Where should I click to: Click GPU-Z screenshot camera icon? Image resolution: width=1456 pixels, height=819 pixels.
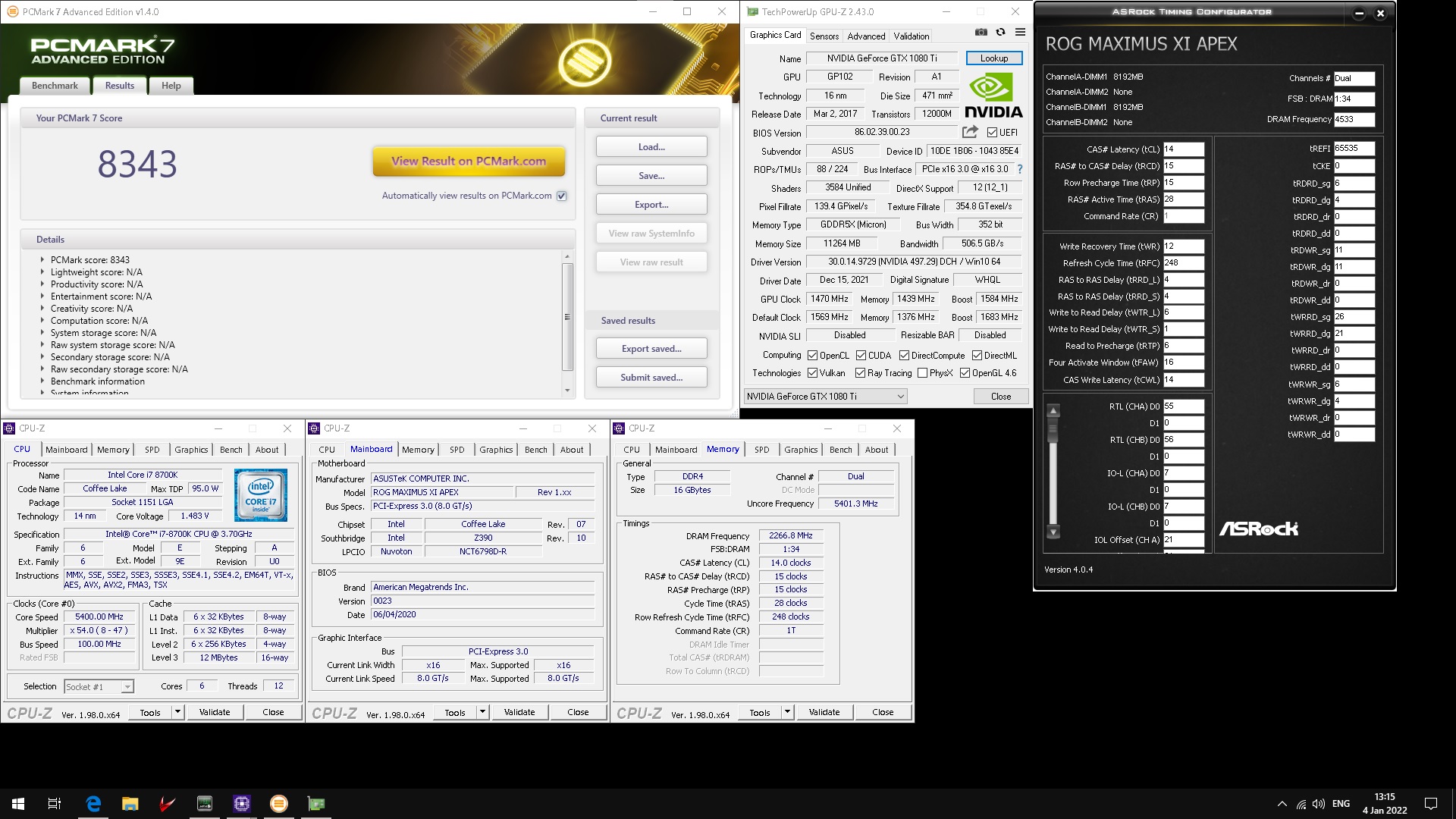(x=981, y=33)
